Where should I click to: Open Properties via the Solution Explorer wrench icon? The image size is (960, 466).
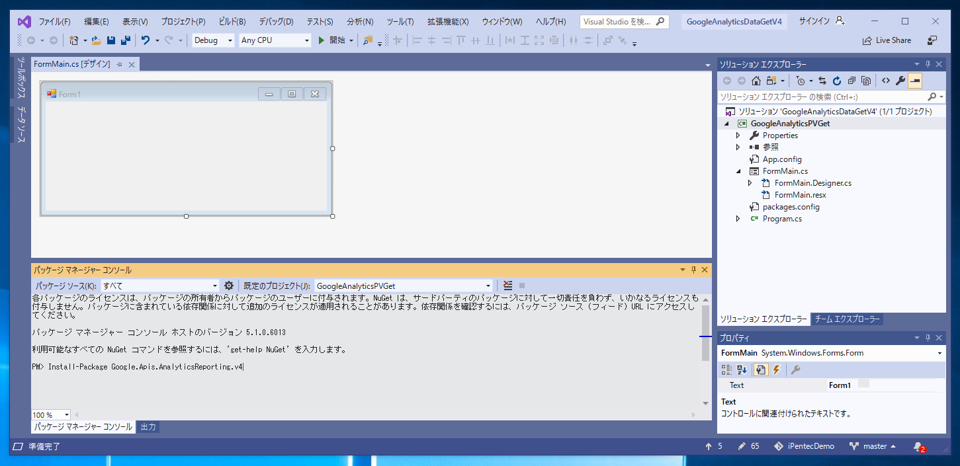(900, 81)
